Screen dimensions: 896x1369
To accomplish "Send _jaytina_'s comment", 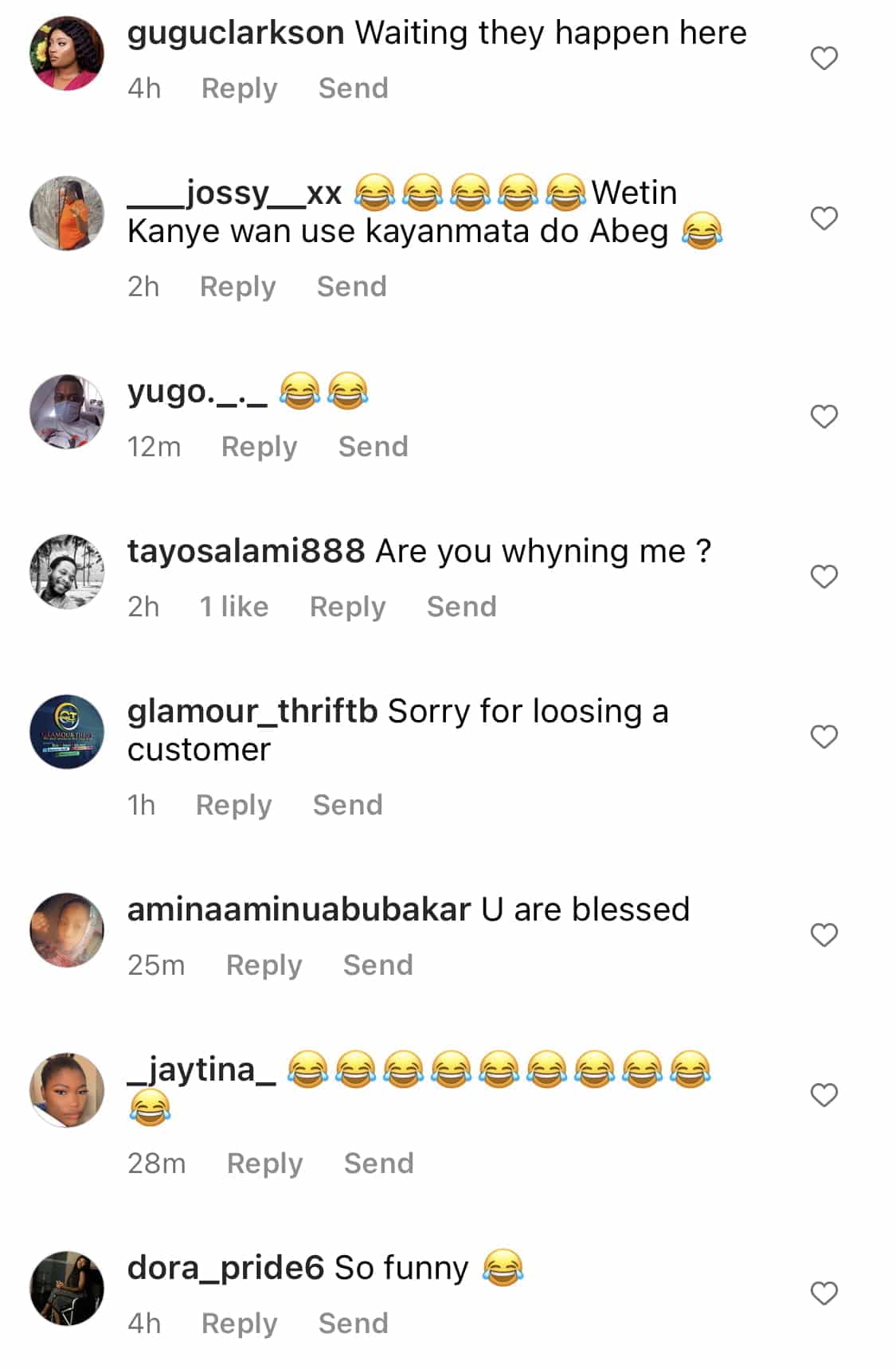I will pyautogui.click(x=378, y=1164).
